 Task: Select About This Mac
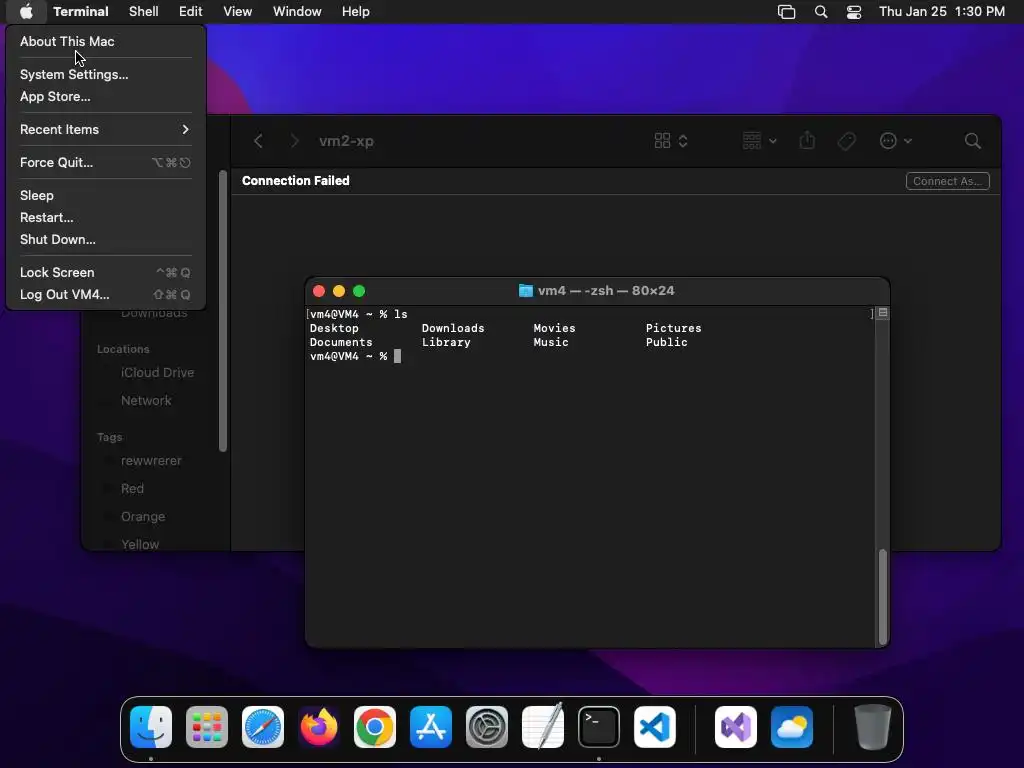(x=106, y=41)
